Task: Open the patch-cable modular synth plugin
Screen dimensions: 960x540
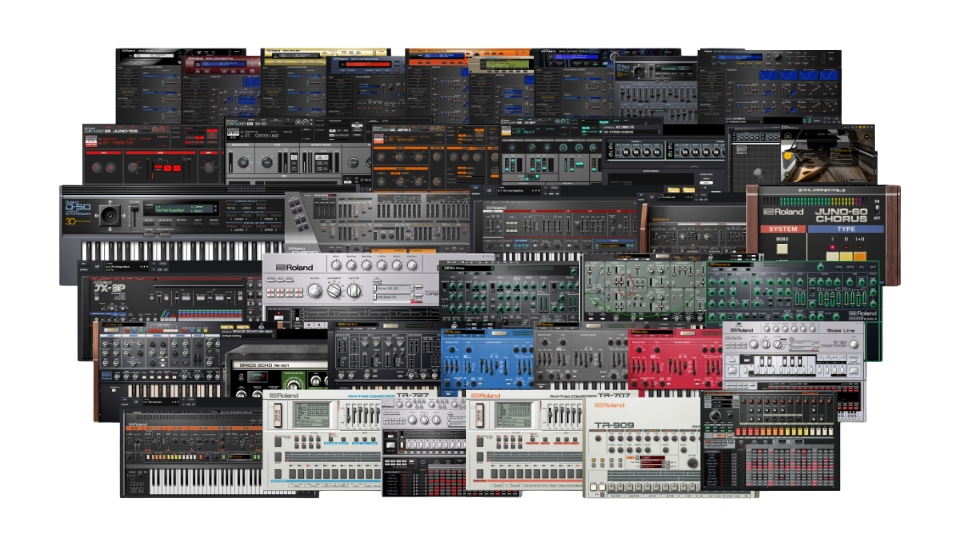Action: click(643, 289)
